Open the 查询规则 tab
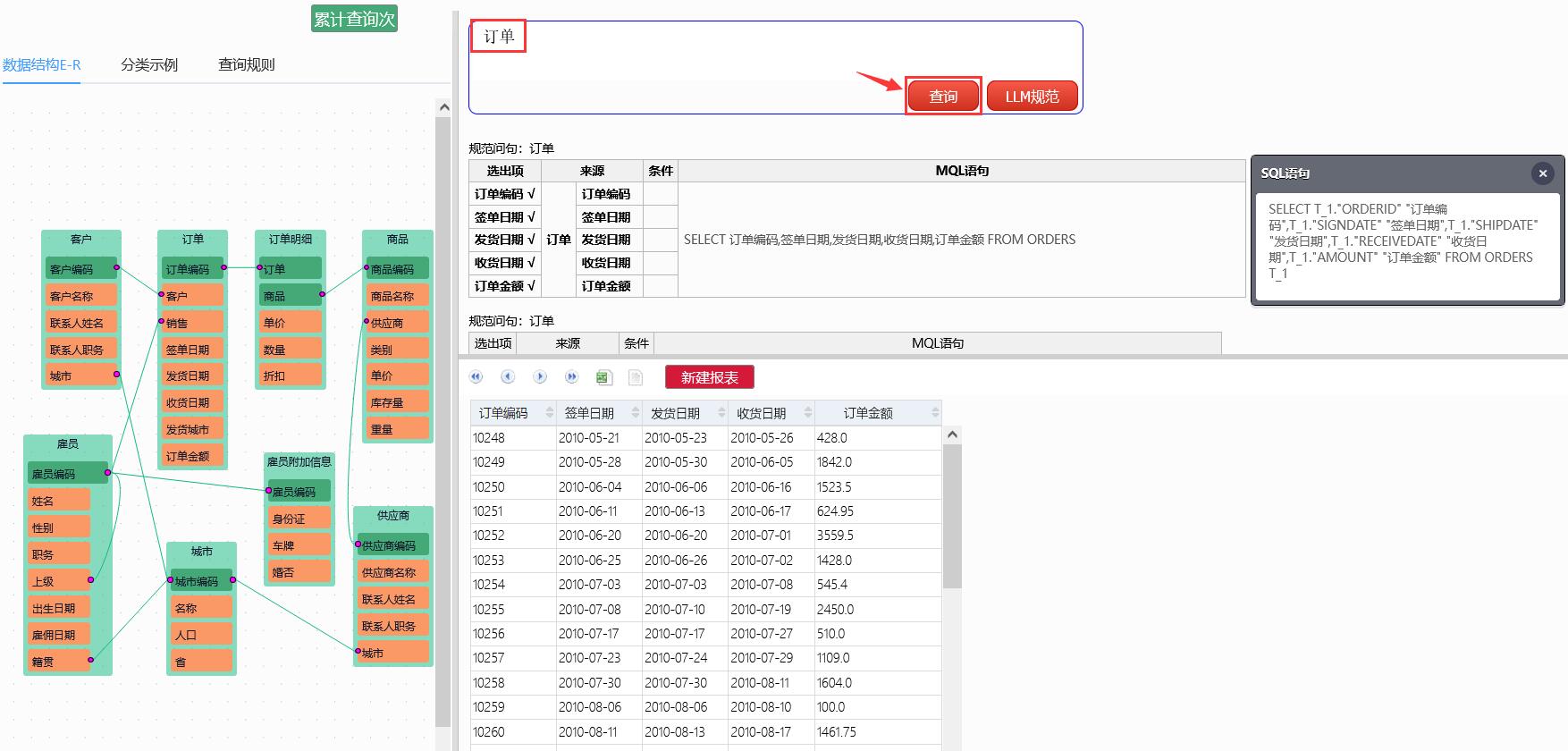Image resolution: width=1568 pixels, height=751 pixels. pyautogui.click(x=246, y=65)
